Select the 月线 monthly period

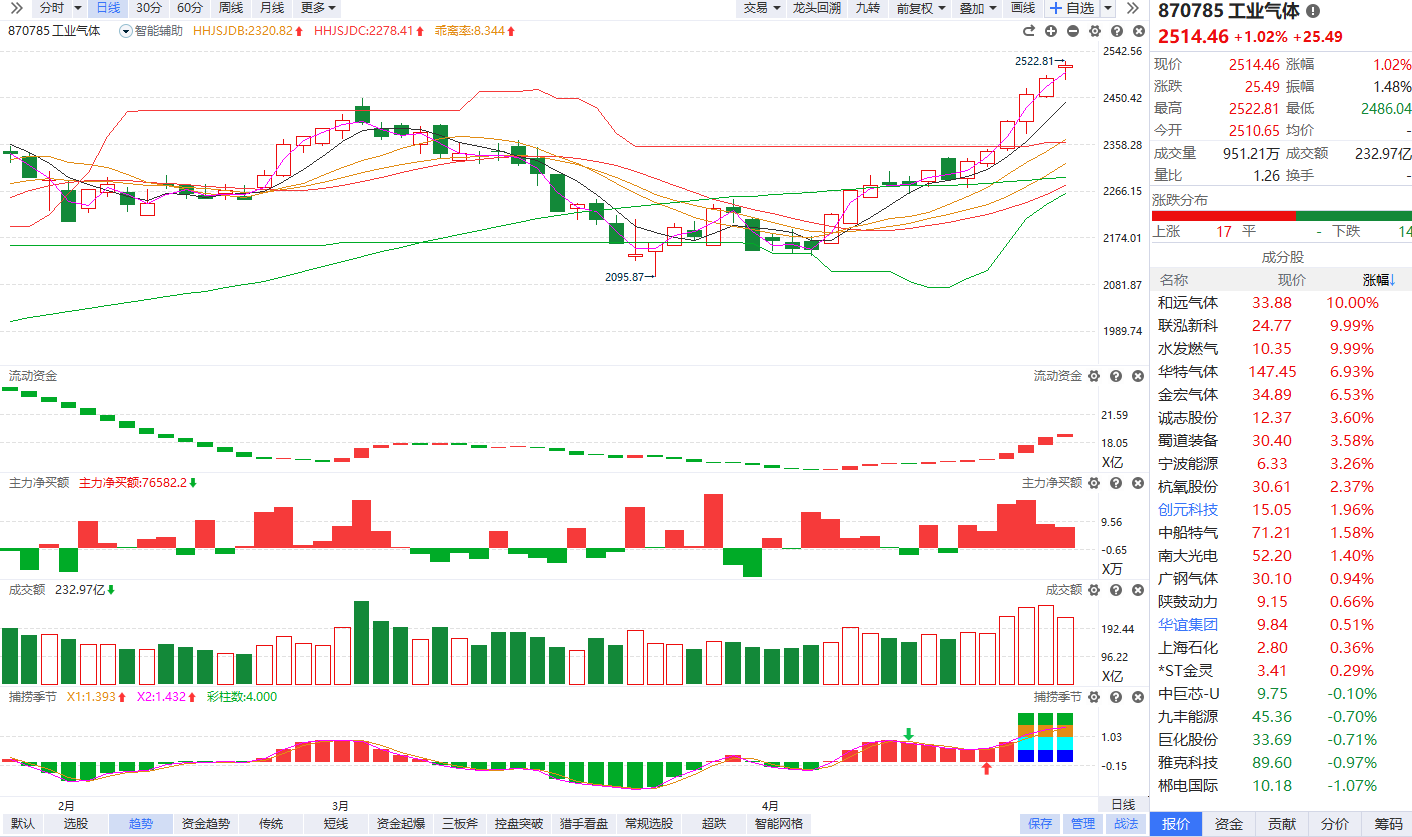point(272,8)
